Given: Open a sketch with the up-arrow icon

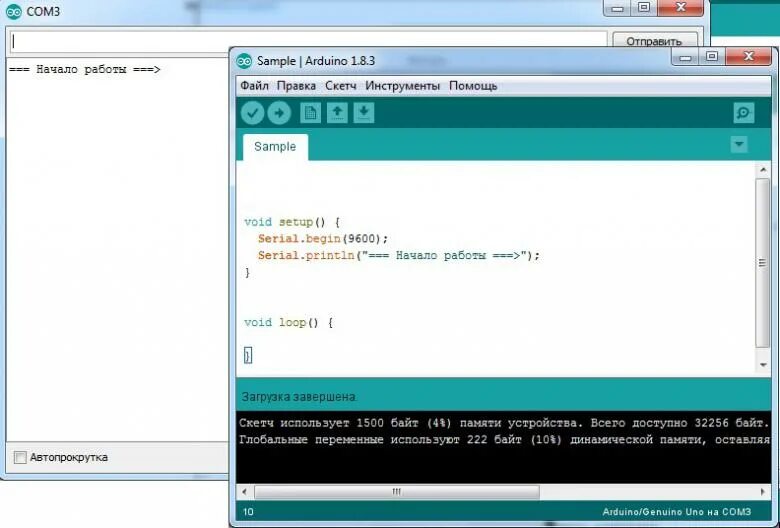Looking at the screenshot, I should 337,113.
